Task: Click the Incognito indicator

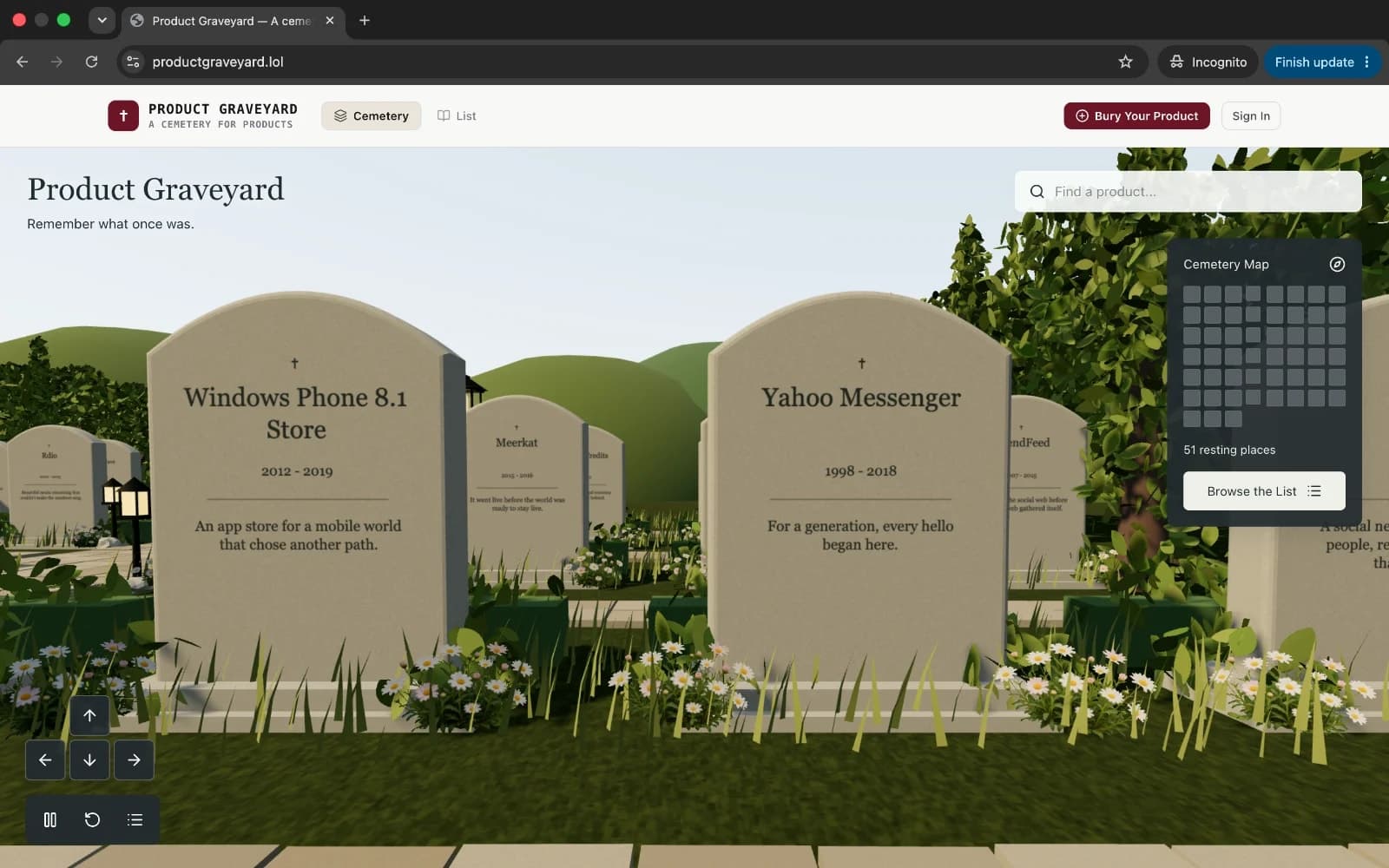Action: [x=1208, y=62]
